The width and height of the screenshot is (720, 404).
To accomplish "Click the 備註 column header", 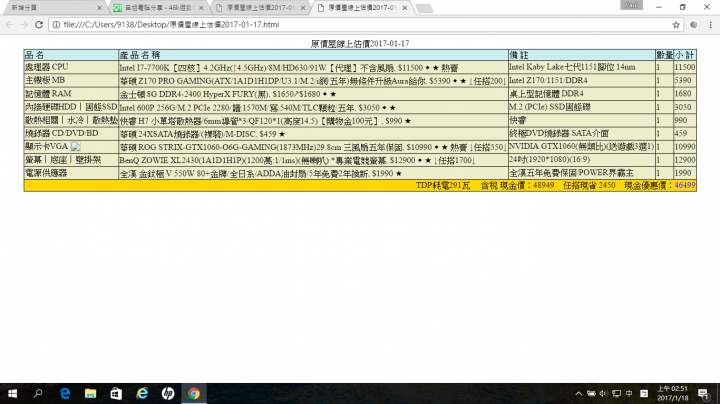I will [x=582, y=55].
